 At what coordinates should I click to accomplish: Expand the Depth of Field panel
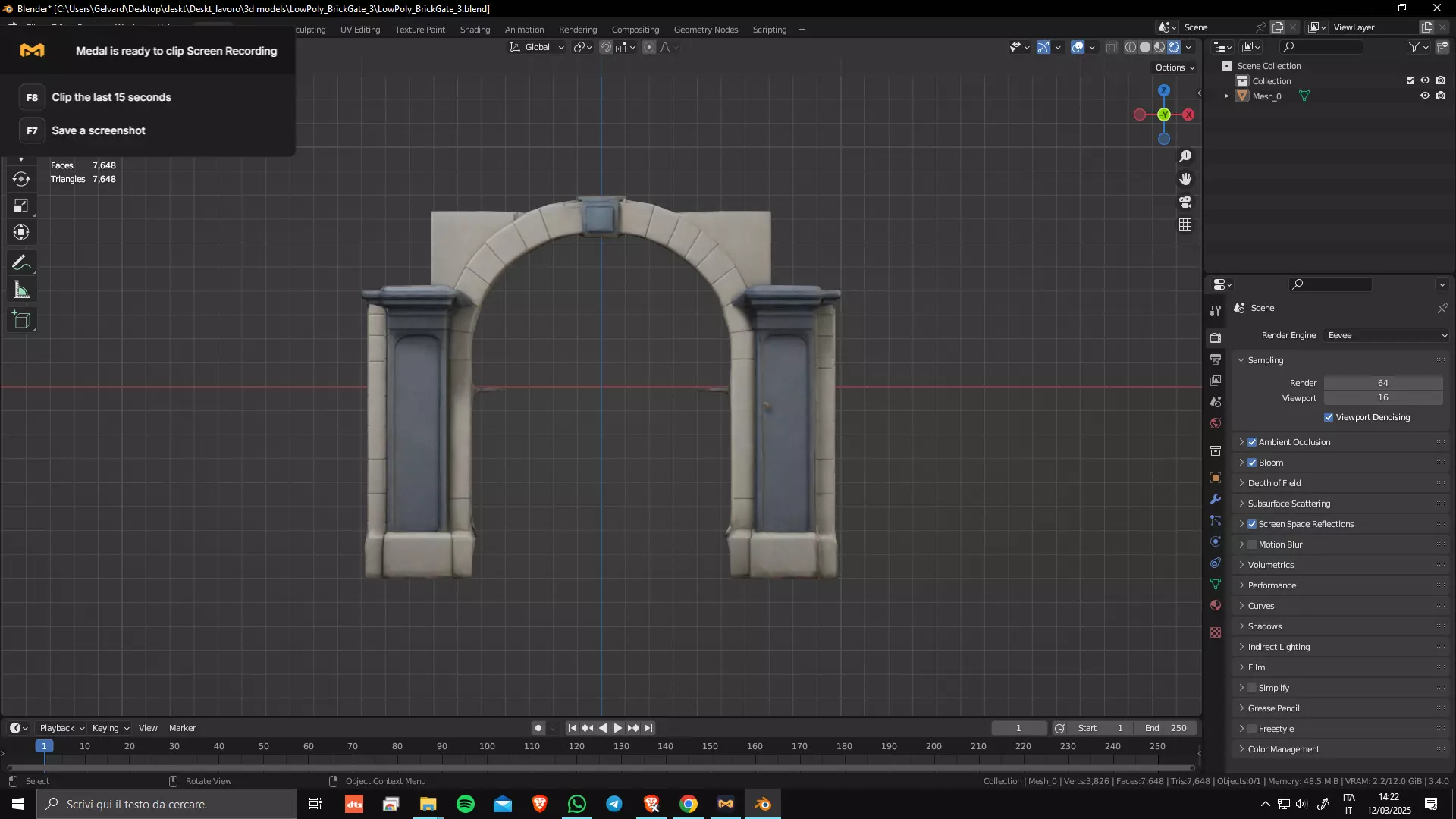coord(1274,483)
